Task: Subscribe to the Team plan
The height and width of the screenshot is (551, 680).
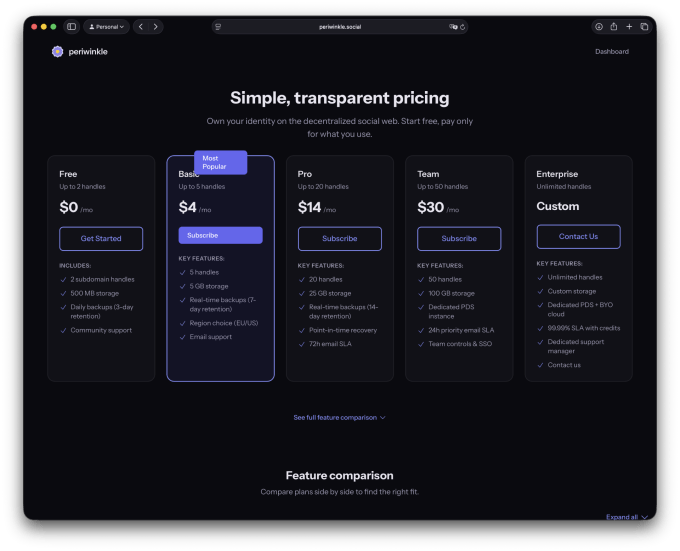Action: [459, 238]
